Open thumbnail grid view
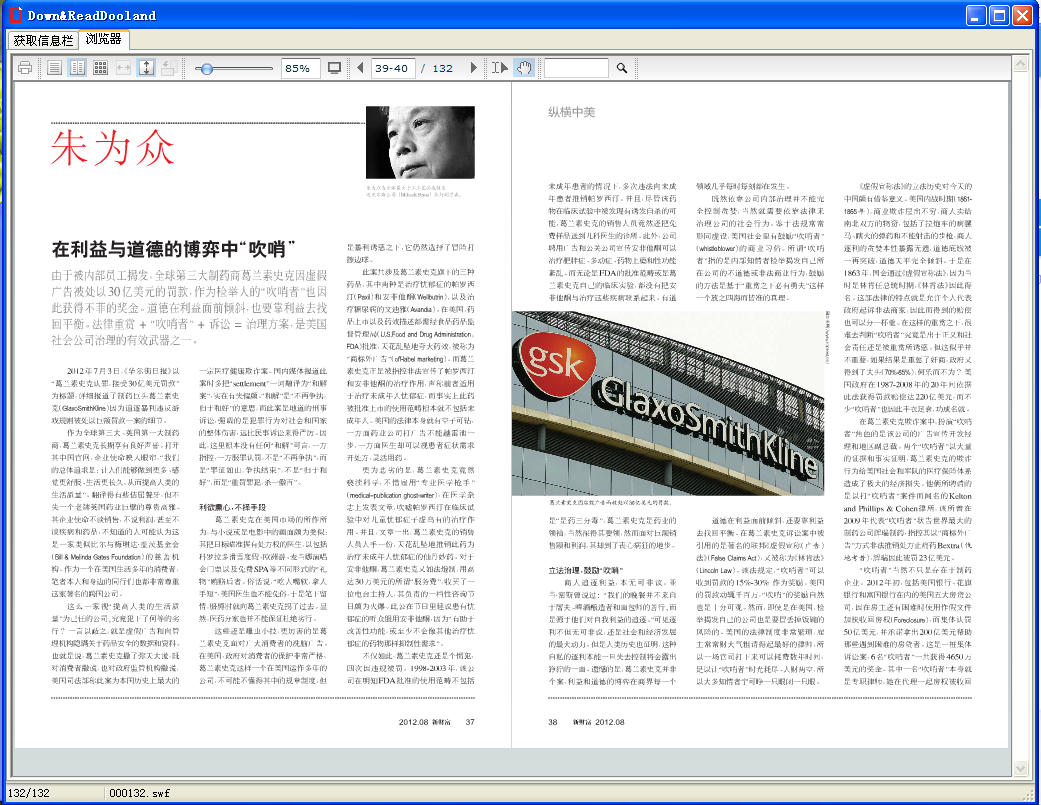1041x805 pixels. tap(100, 68)
